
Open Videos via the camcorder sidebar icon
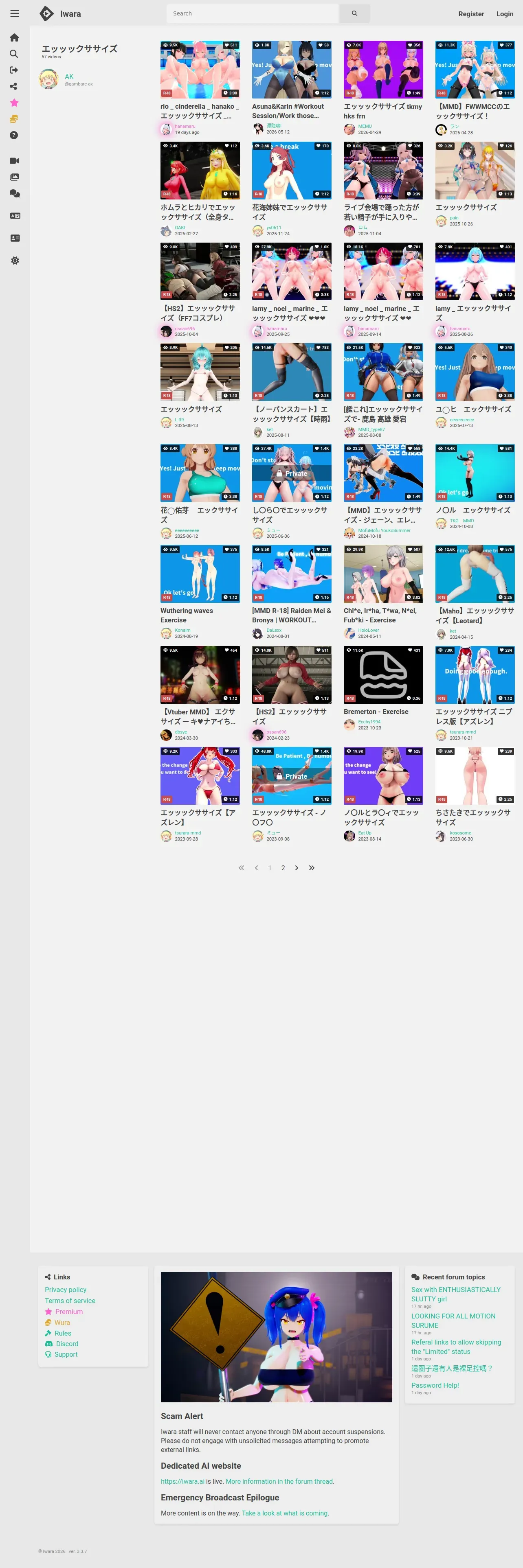(x=15, y=161)
